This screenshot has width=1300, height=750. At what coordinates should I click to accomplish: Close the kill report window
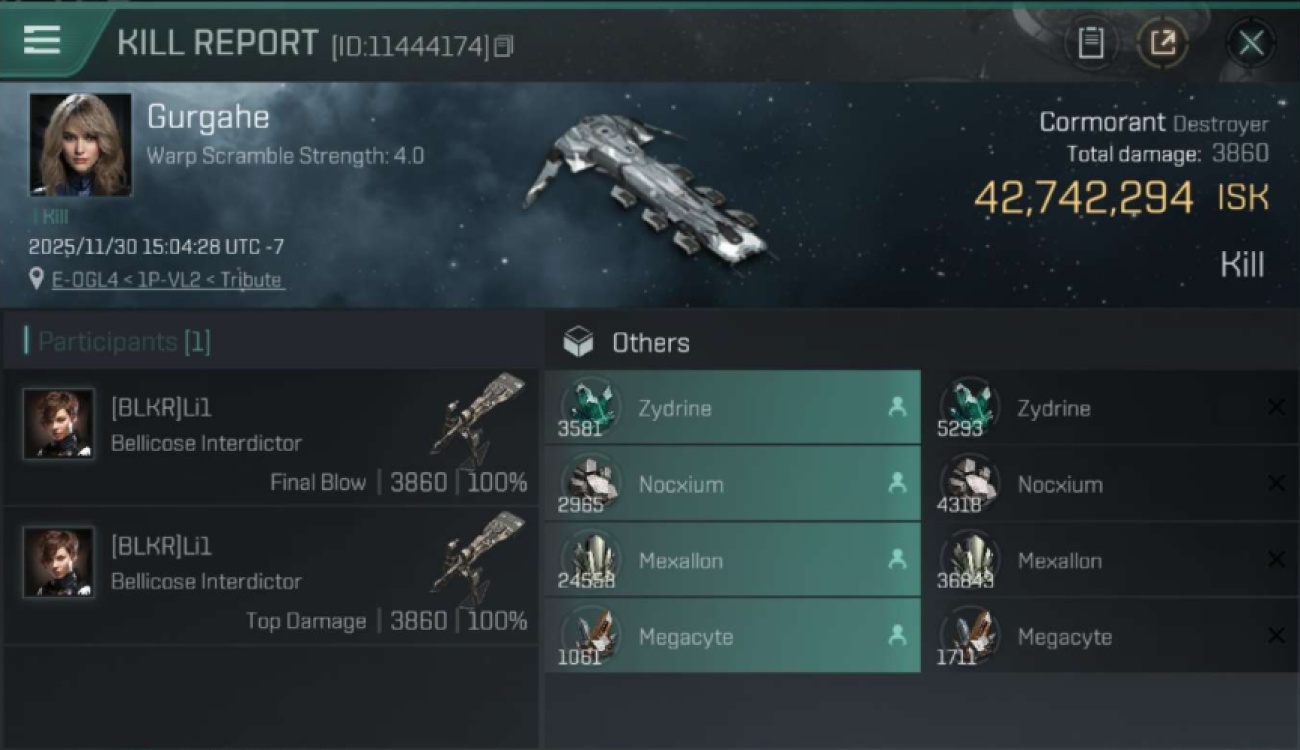pyautogui.click(x=1251, y=43)
